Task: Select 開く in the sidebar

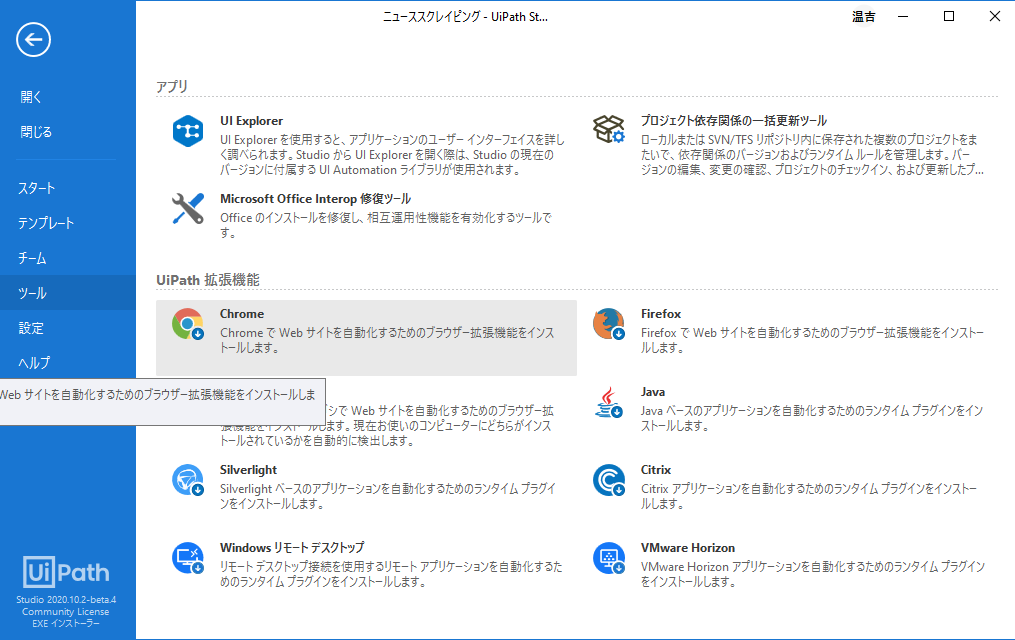Action: [x=31, y=97]
